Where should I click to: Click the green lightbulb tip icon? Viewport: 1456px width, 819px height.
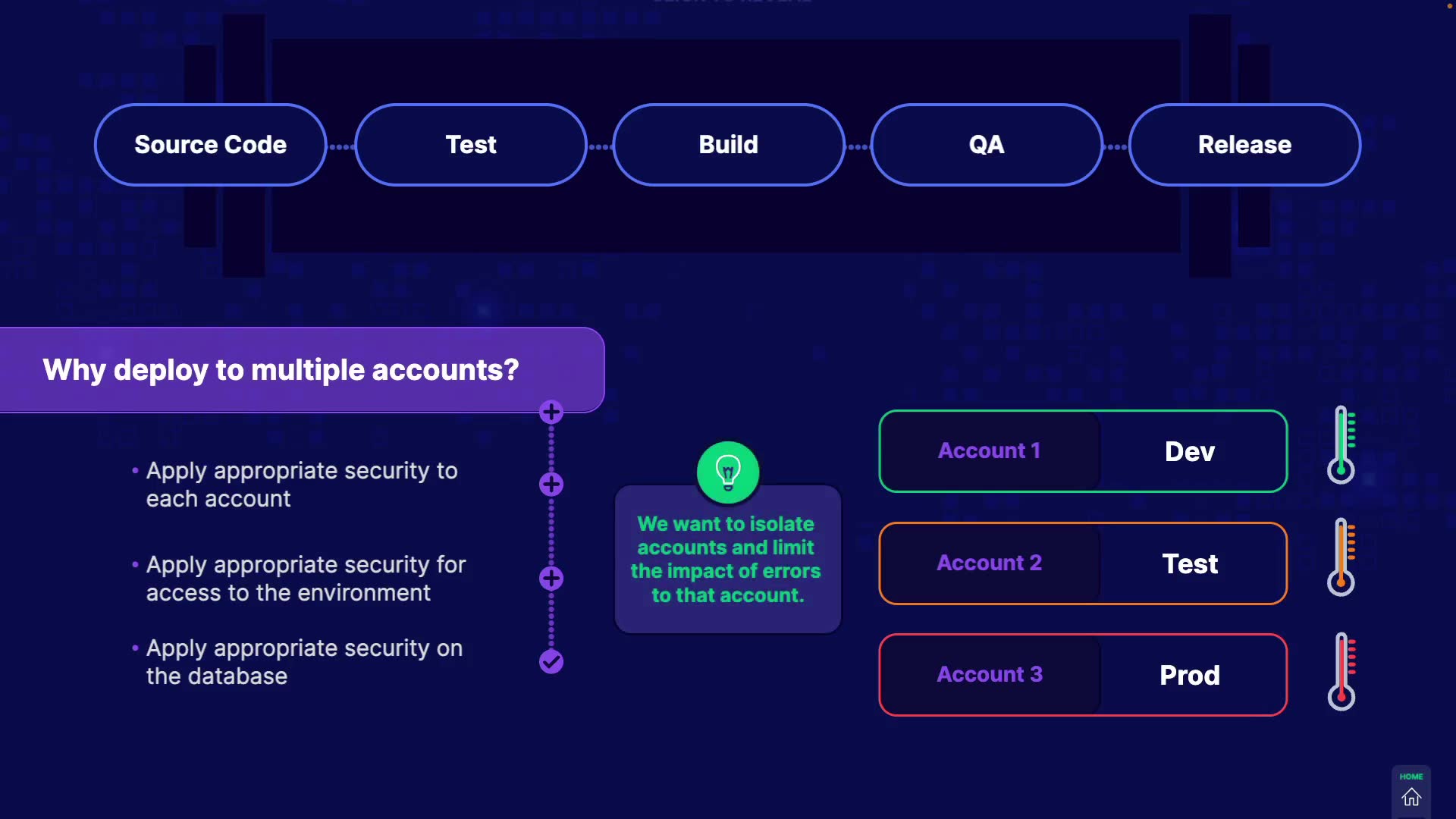point(728,472)
